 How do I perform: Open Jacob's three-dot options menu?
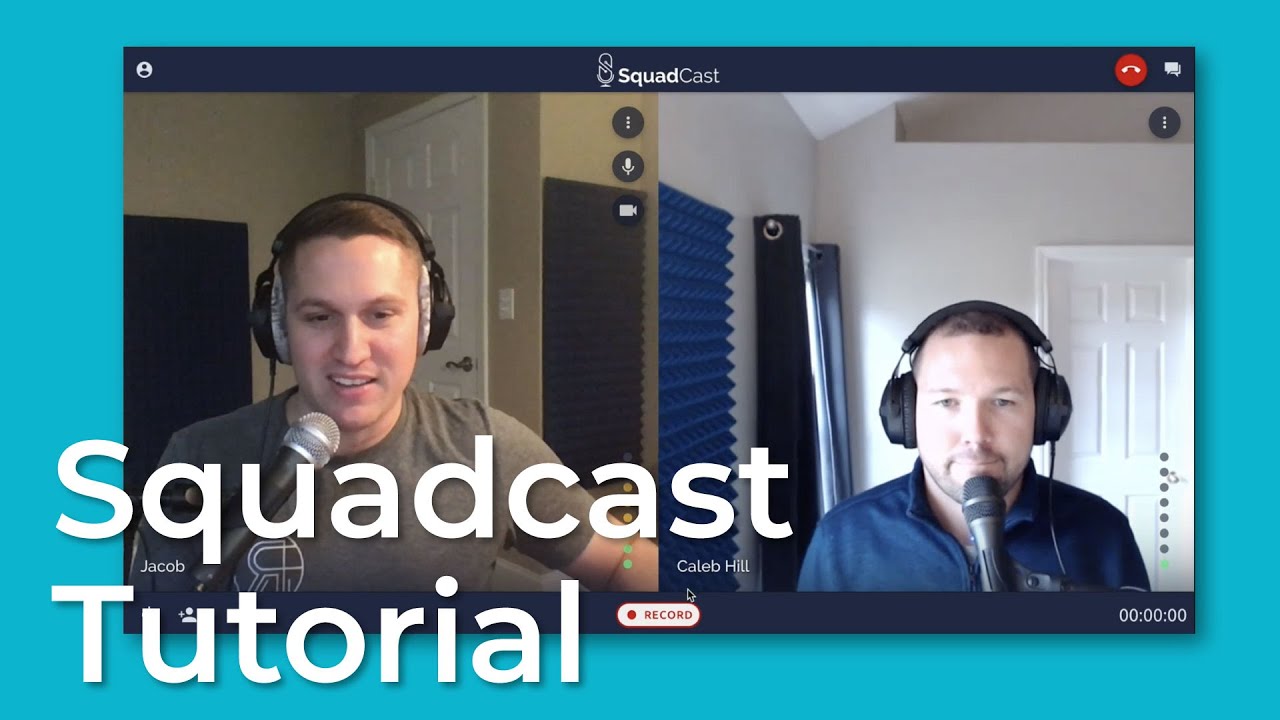pyautogui.click(x=628, y=123)
